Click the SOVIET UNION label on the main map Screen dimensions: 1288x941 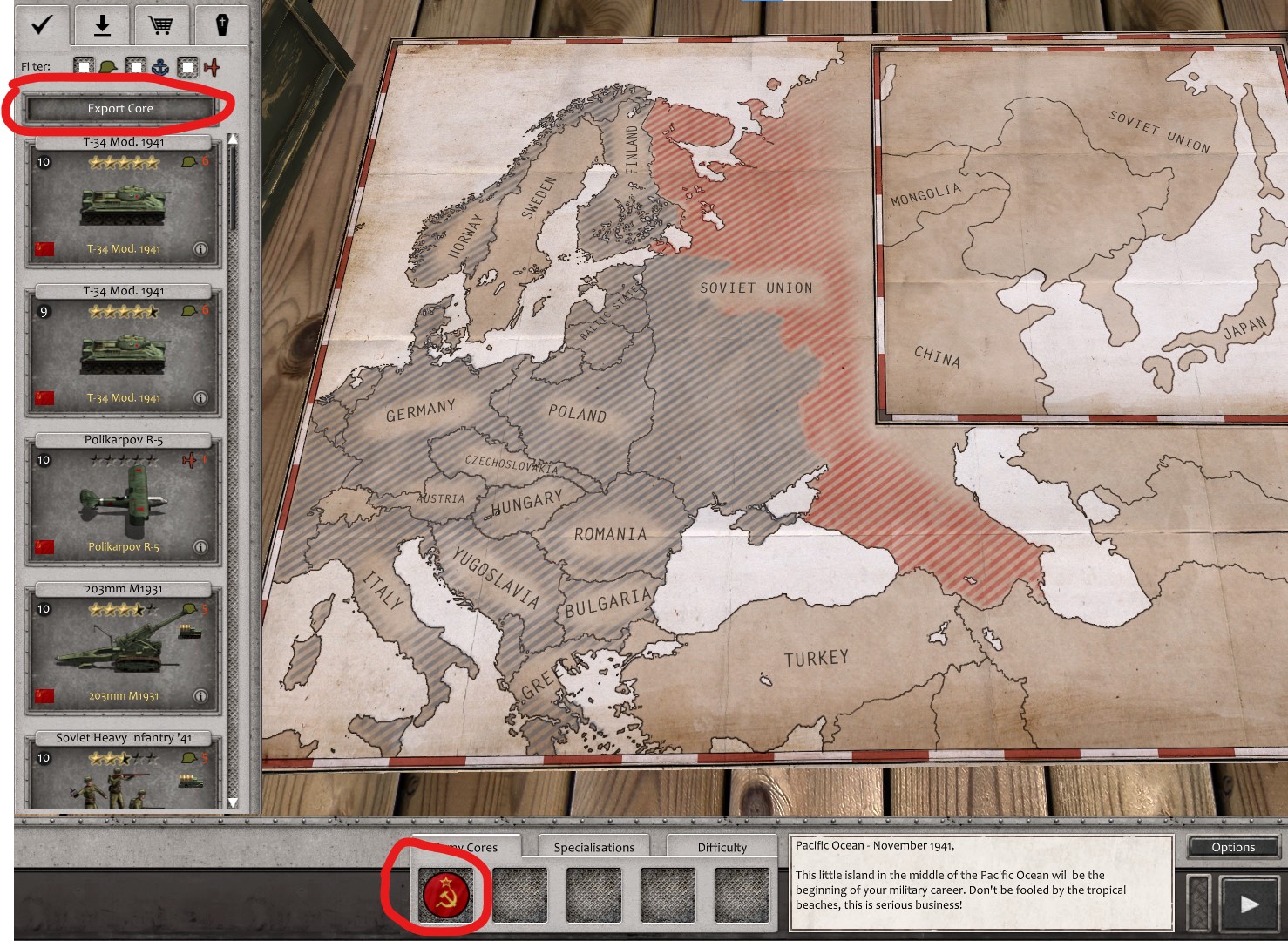tap(756, 288)
